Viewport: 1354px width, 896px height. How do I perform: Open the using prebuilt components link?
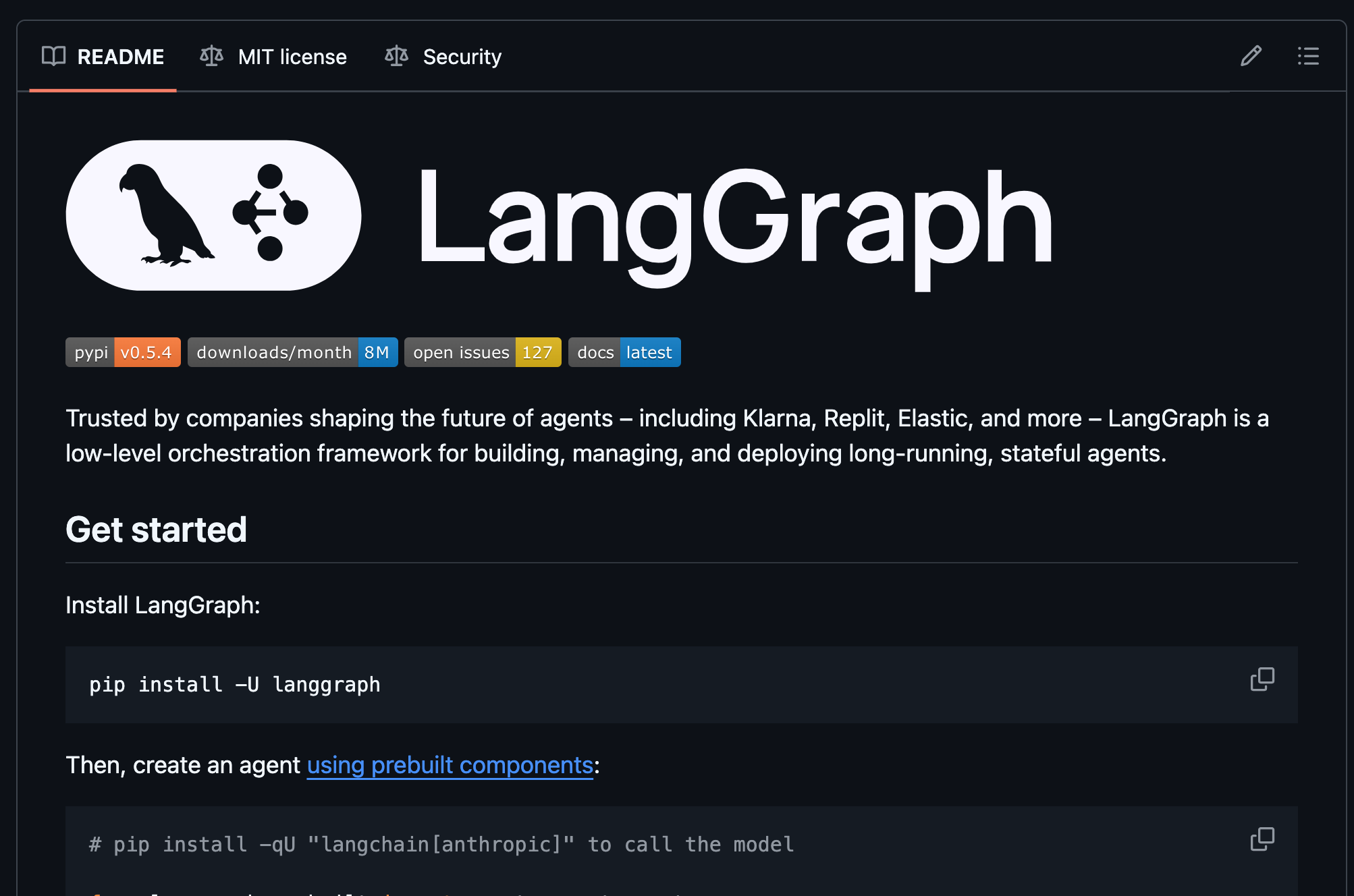click(x=450, y=765)
